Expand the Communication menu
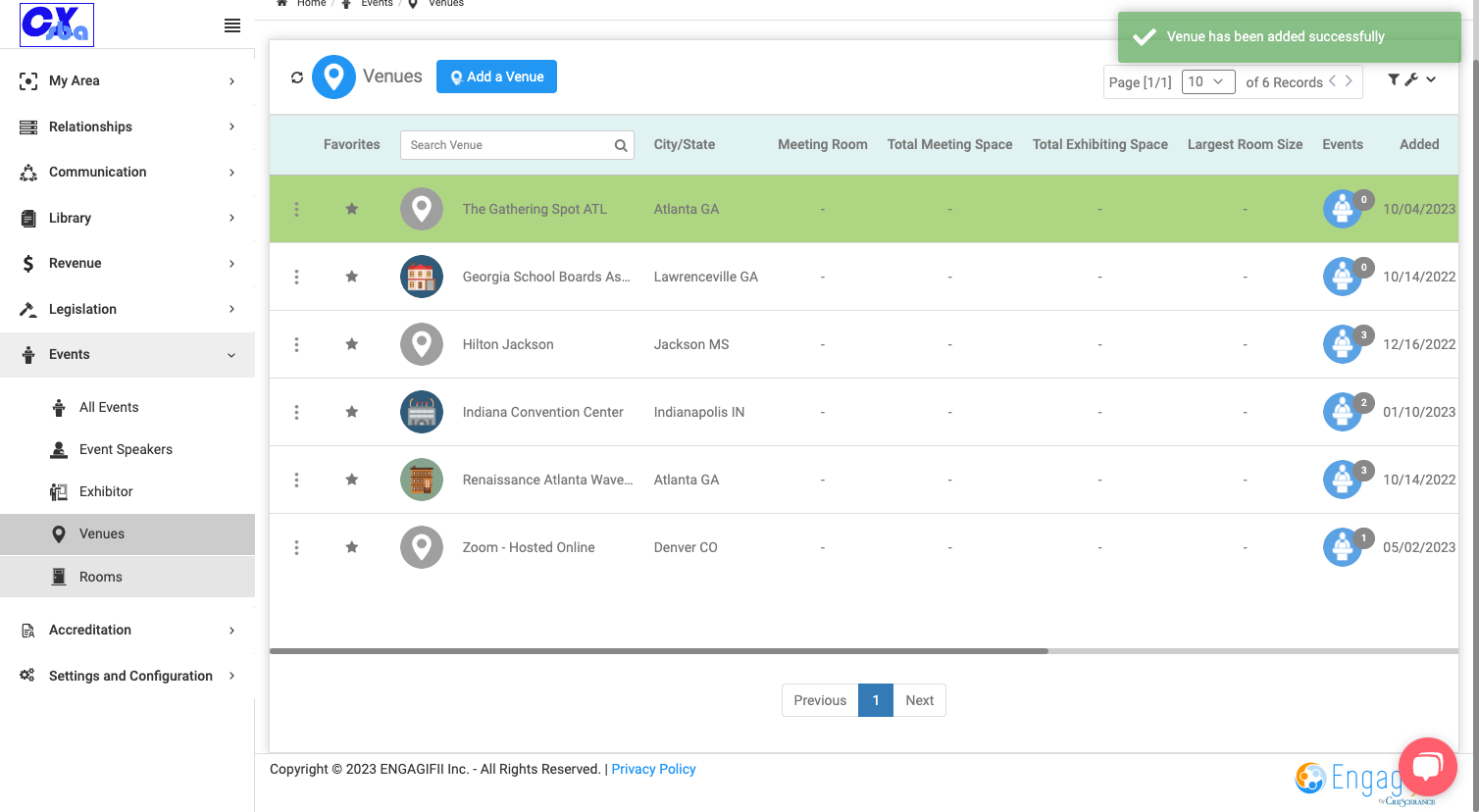This screenshot has width=1479, height=812. 127,173
